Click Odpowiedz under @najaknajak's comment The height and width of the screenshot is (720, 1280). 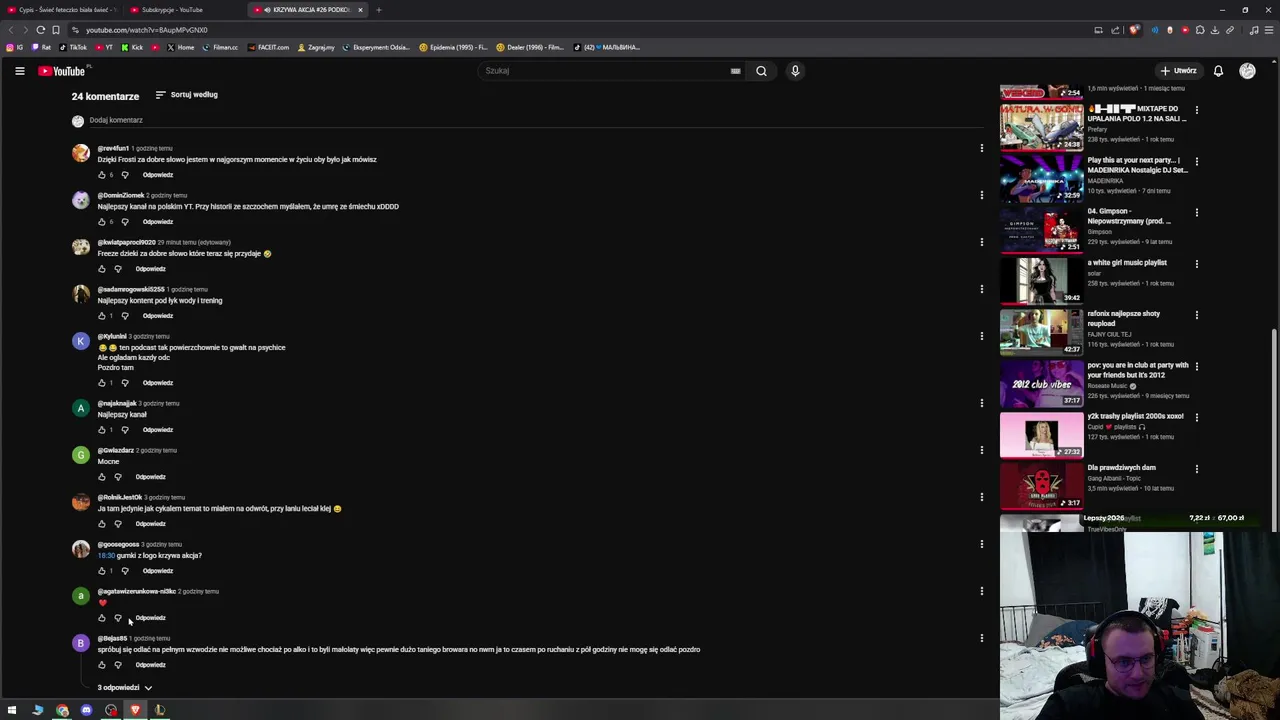click(x=157, y=430)
